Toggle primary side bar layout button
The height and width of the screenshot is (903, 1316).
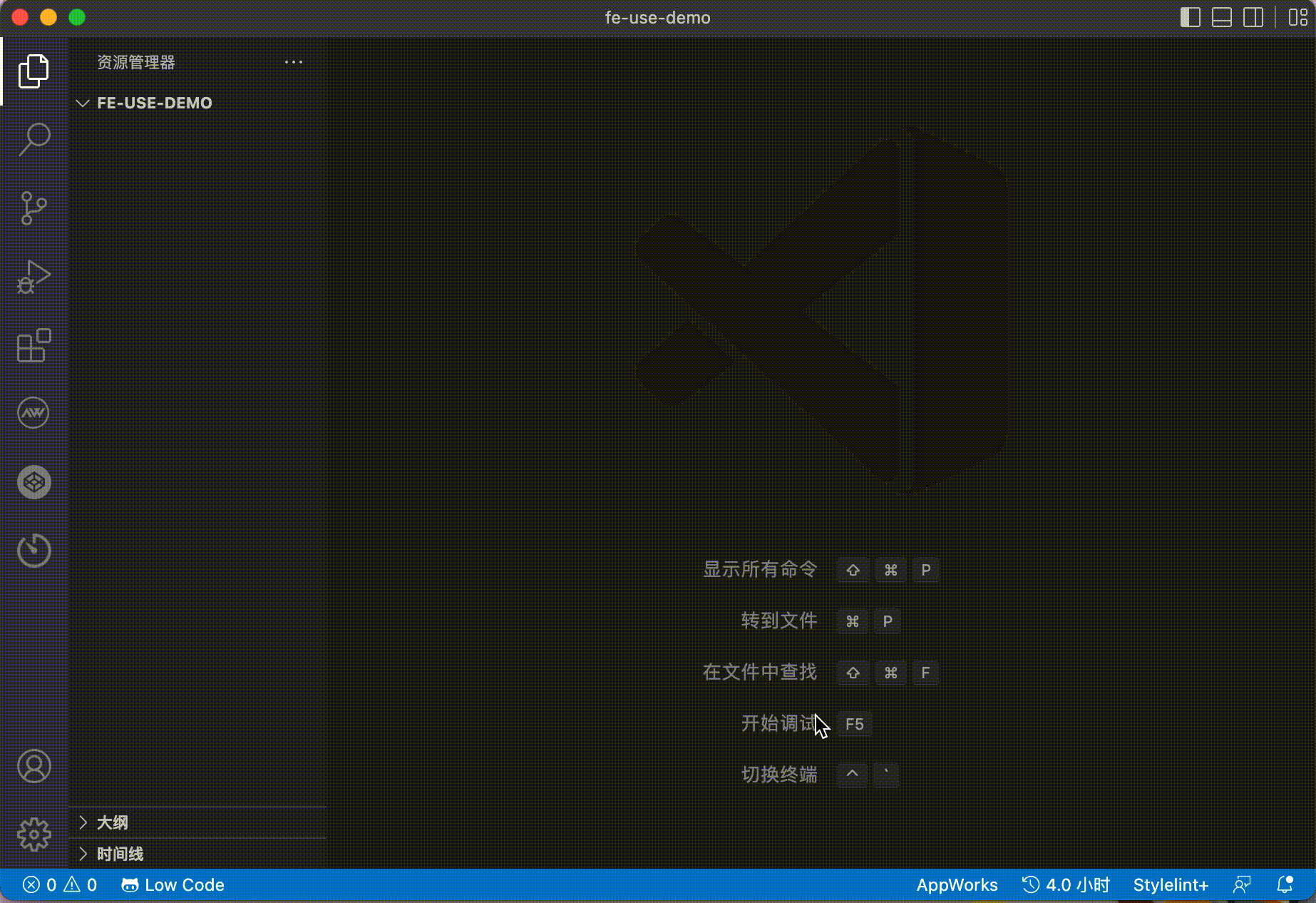pyautogui.click(x=1191, y=17)
